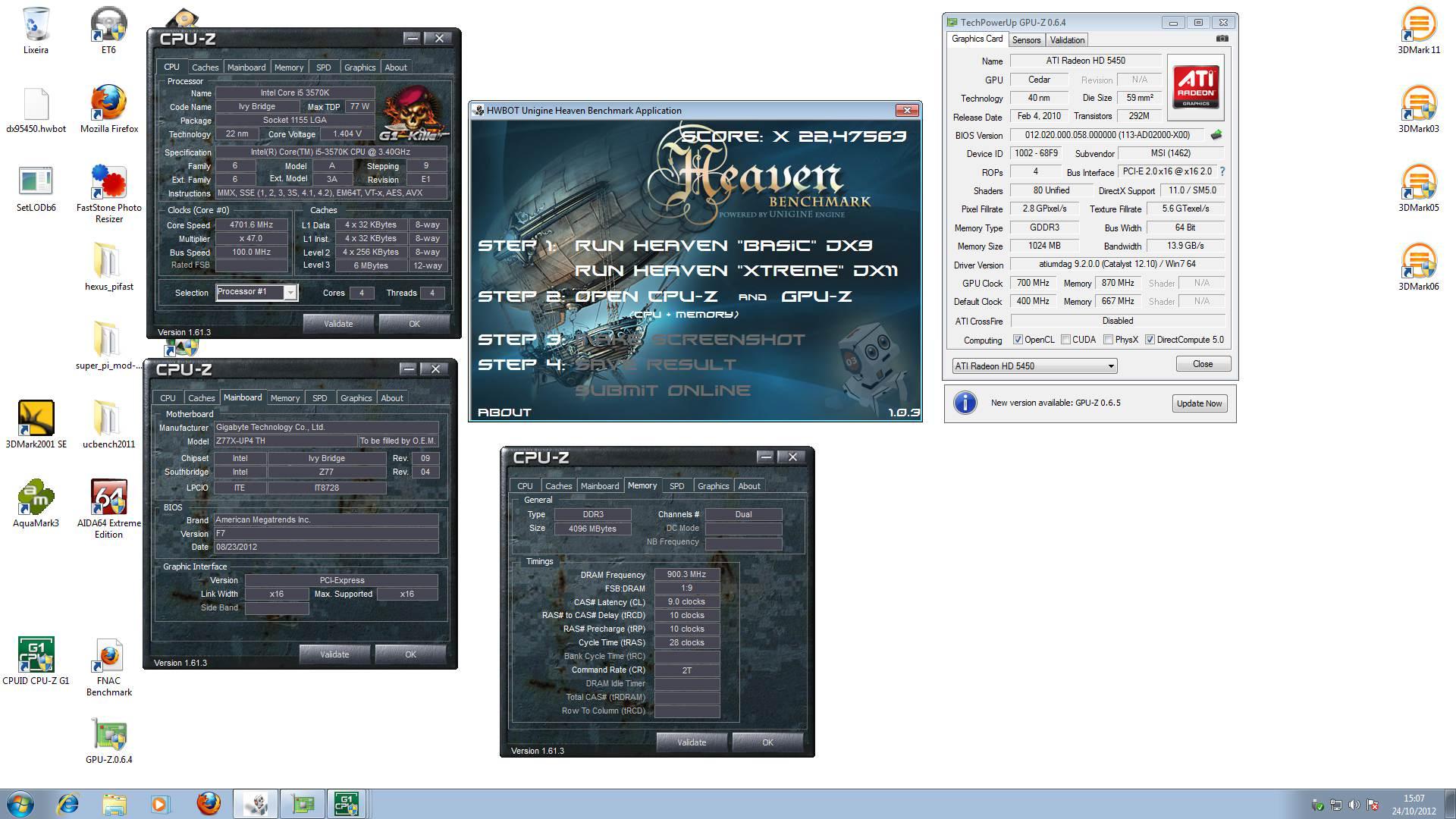The width and height of the screenshot is (1456, 819).
Task: Toggle OpenCL checkbox in GPU-Z
Action: pos(1018,340)
